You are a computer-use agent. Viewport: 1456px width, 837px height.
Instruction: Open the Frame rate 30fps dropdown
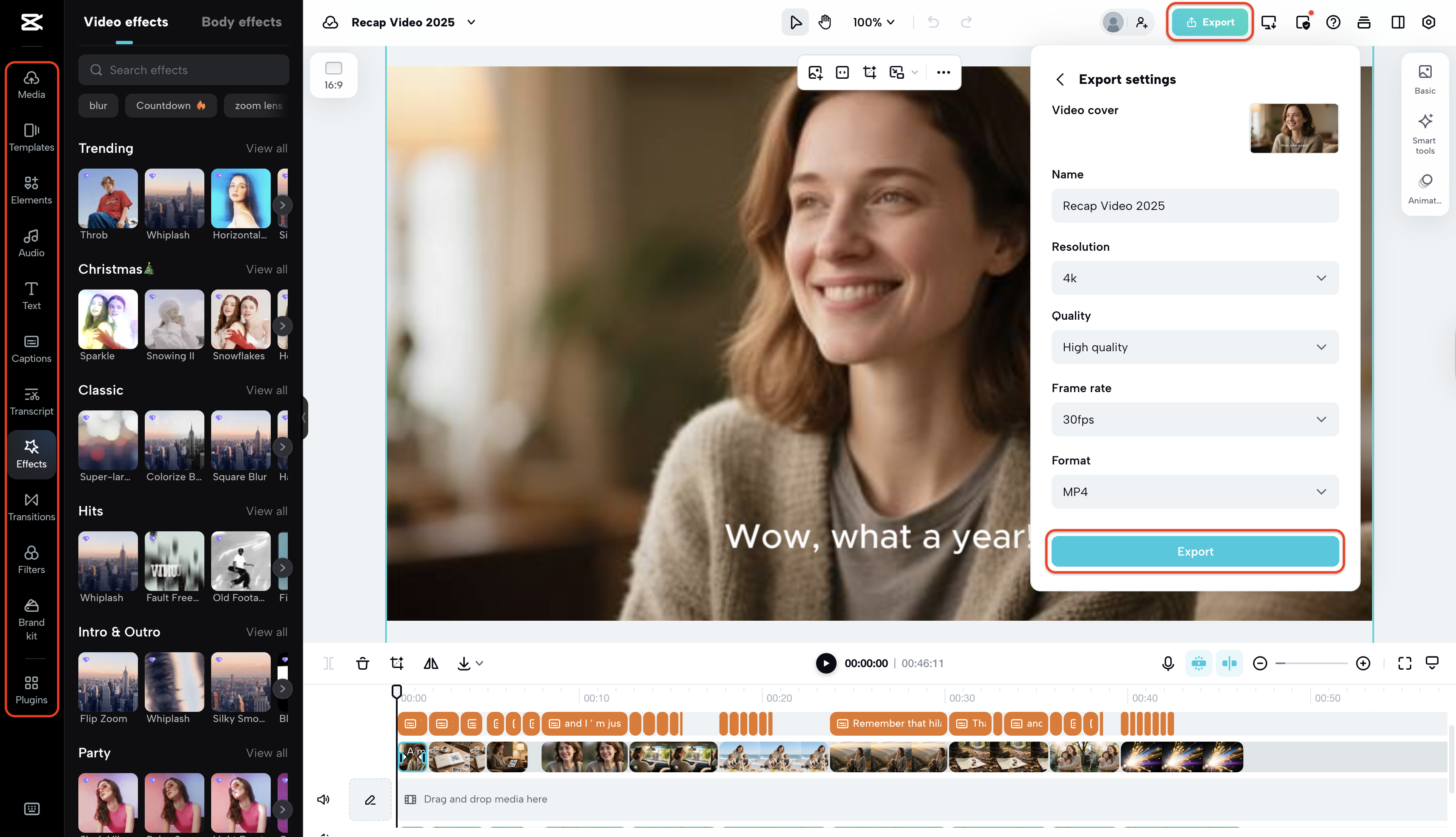tap(1195, 419)
